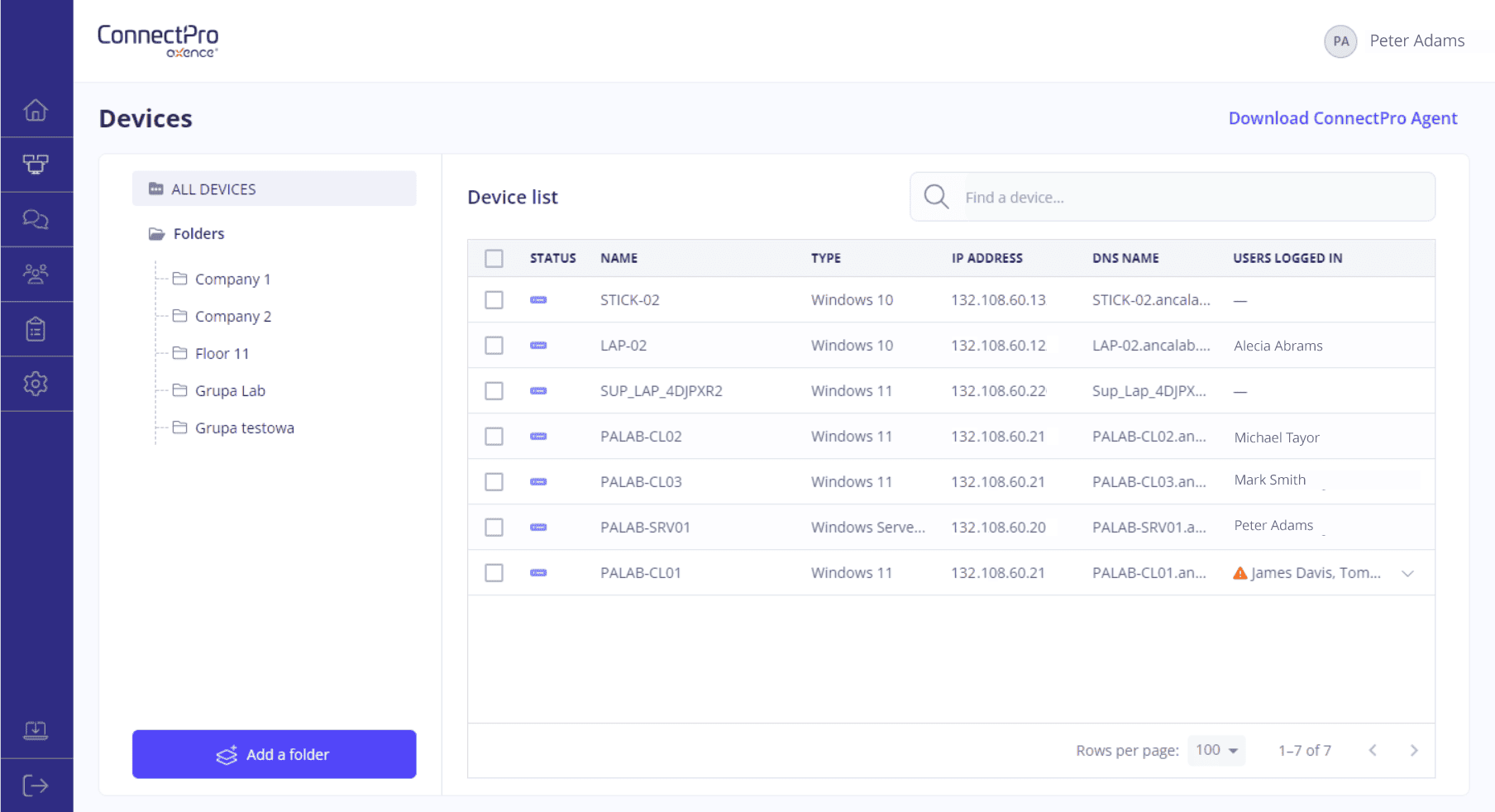Click the Add a folder button
Screen dimensions: 1495x812
coord(274,754)
